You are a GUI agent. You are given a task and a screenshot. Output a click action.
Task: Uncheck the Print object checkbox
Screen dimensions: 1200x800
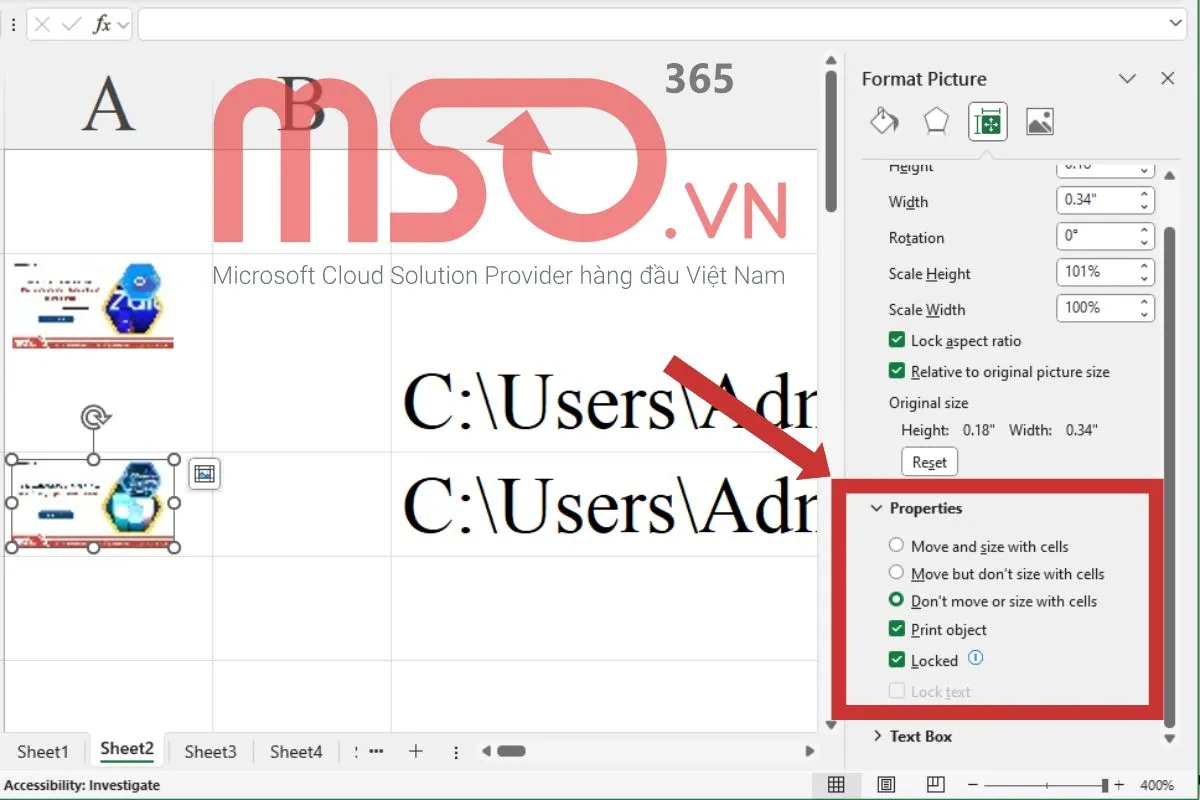(896, 629)
